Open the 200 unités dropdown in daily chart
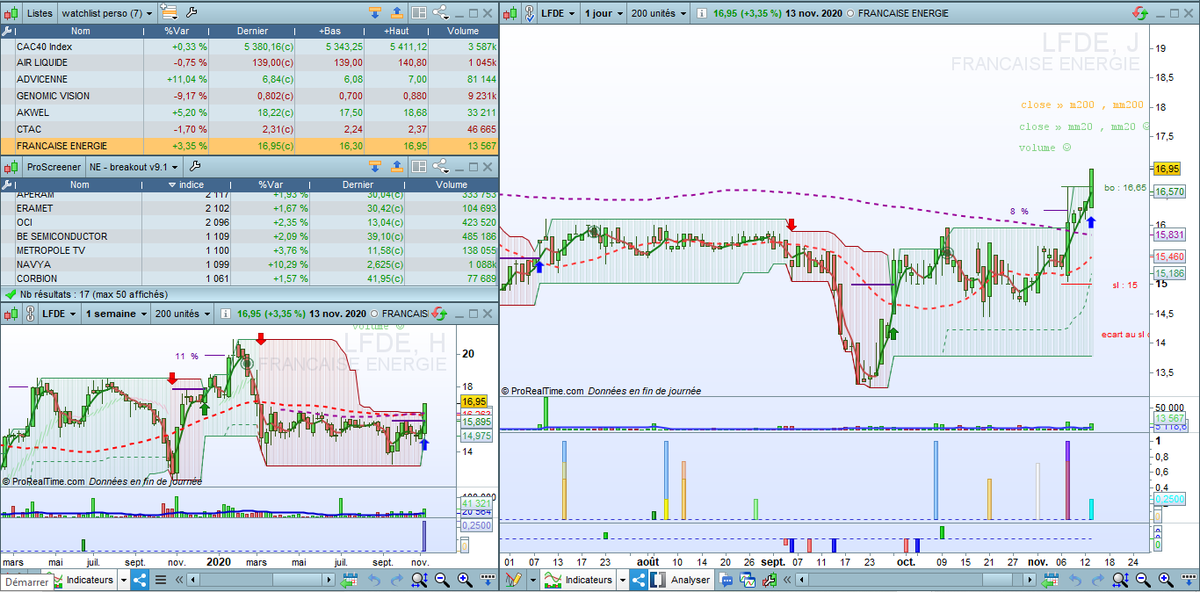1200x592 pixels. coord(659,13)
